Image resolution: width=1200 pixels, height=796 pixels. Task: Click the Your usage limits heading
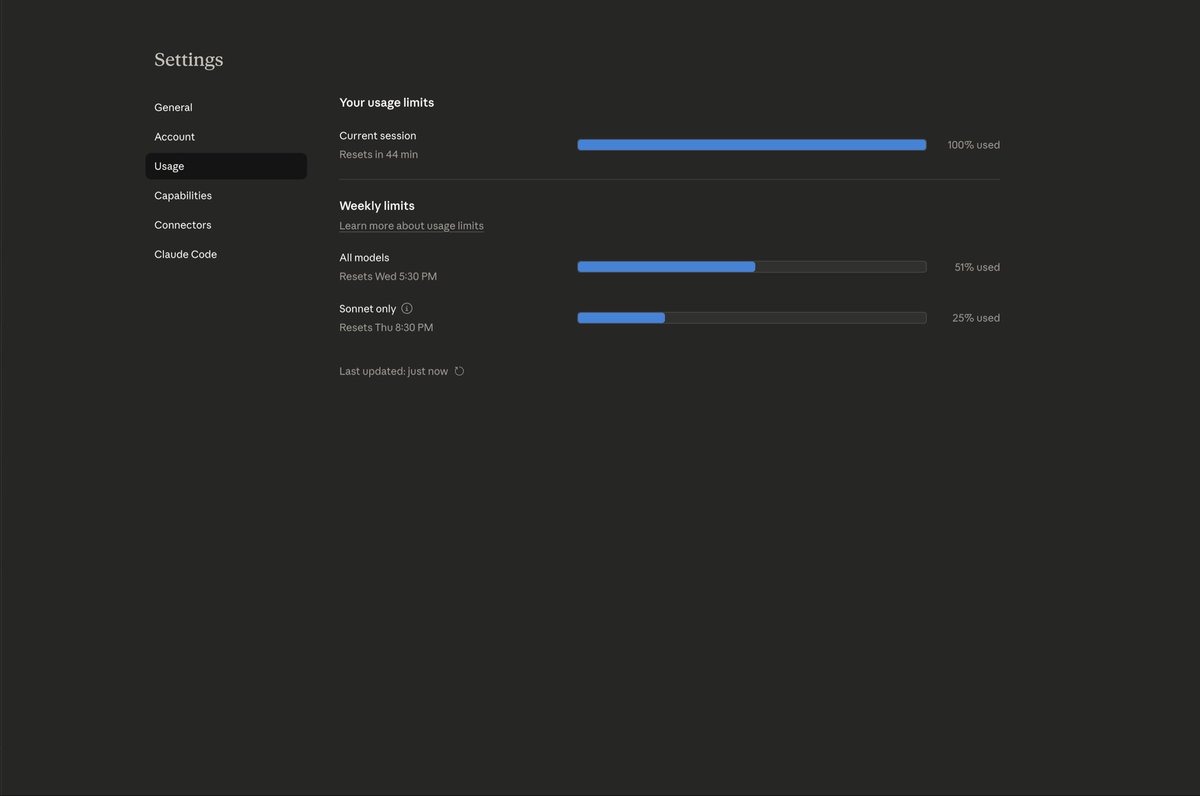tap(387, 102)
